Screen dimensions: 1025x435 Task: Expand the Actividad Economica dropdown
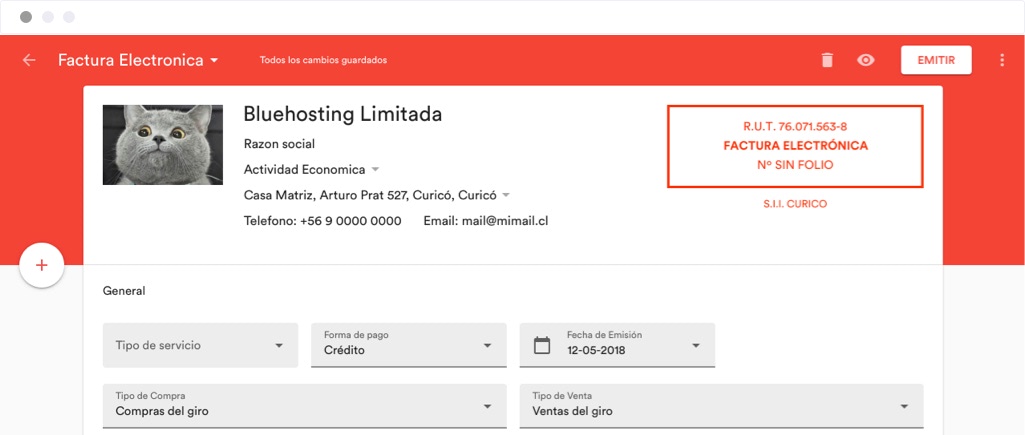tap(311, 169)
